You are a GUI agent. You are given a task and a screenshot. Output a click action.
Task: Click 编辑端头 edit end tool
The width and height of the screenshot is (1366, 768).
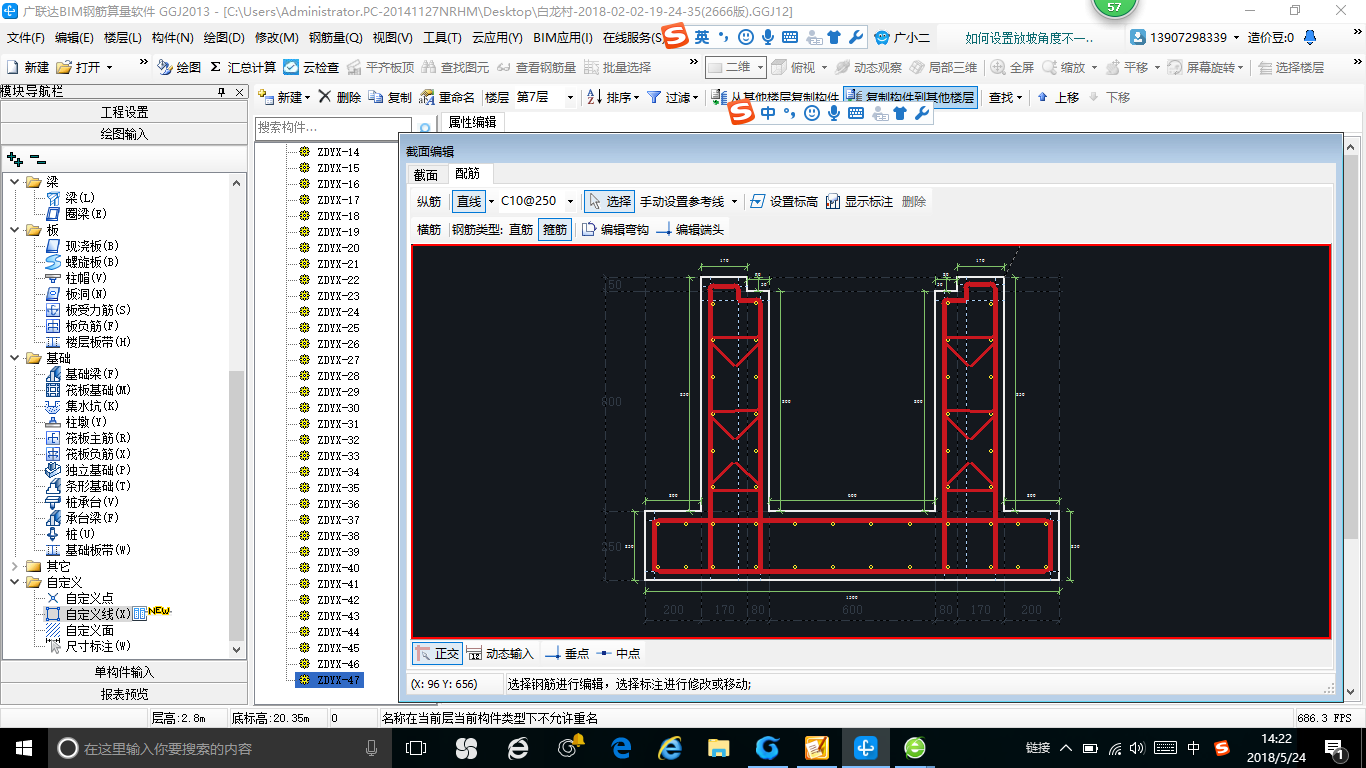click(690, 229)
